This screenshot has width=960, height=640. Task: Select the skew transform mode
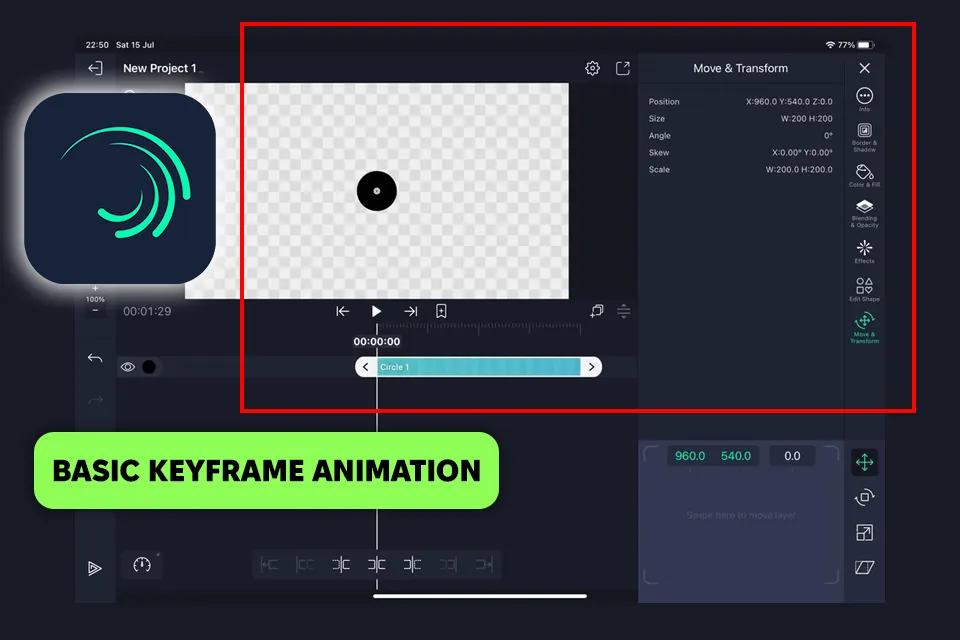click(x=865, y=567)
